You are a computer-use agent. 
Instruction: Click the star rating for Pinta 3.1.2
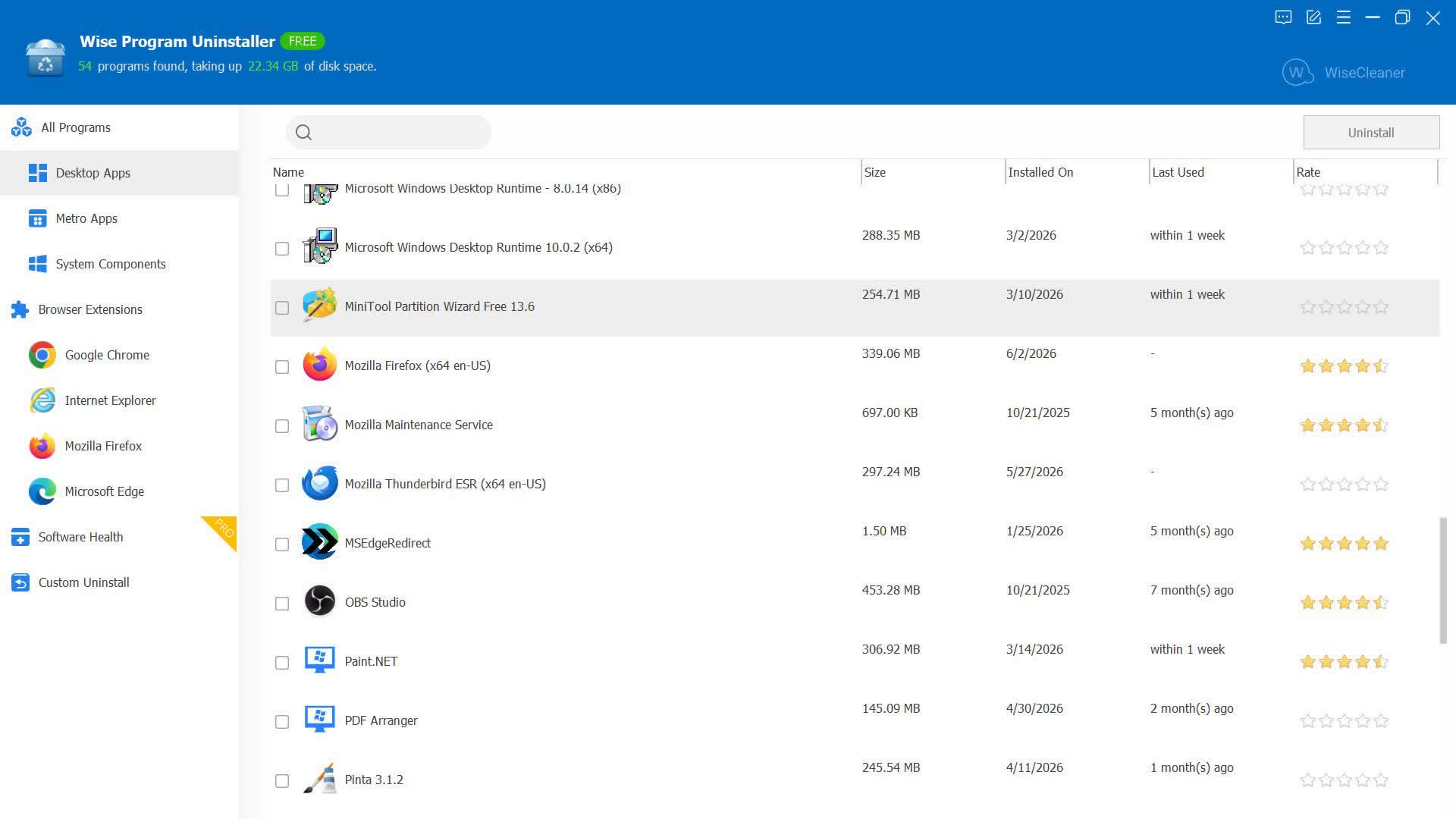[1345, 780]
